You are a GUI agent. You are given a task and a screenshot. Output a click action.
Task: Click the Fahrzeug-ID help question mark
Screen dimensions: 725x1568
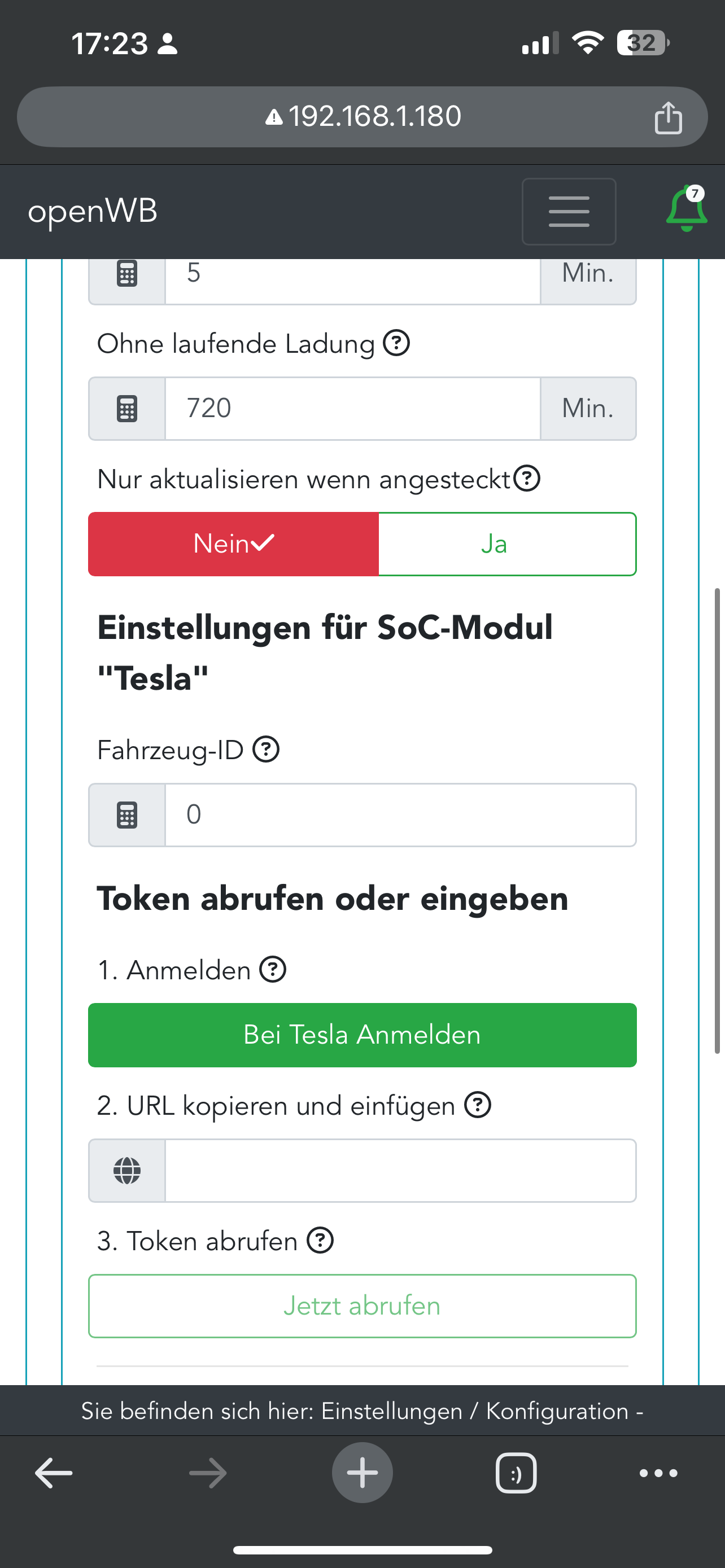pyautogui.click(x=266, y=750)
